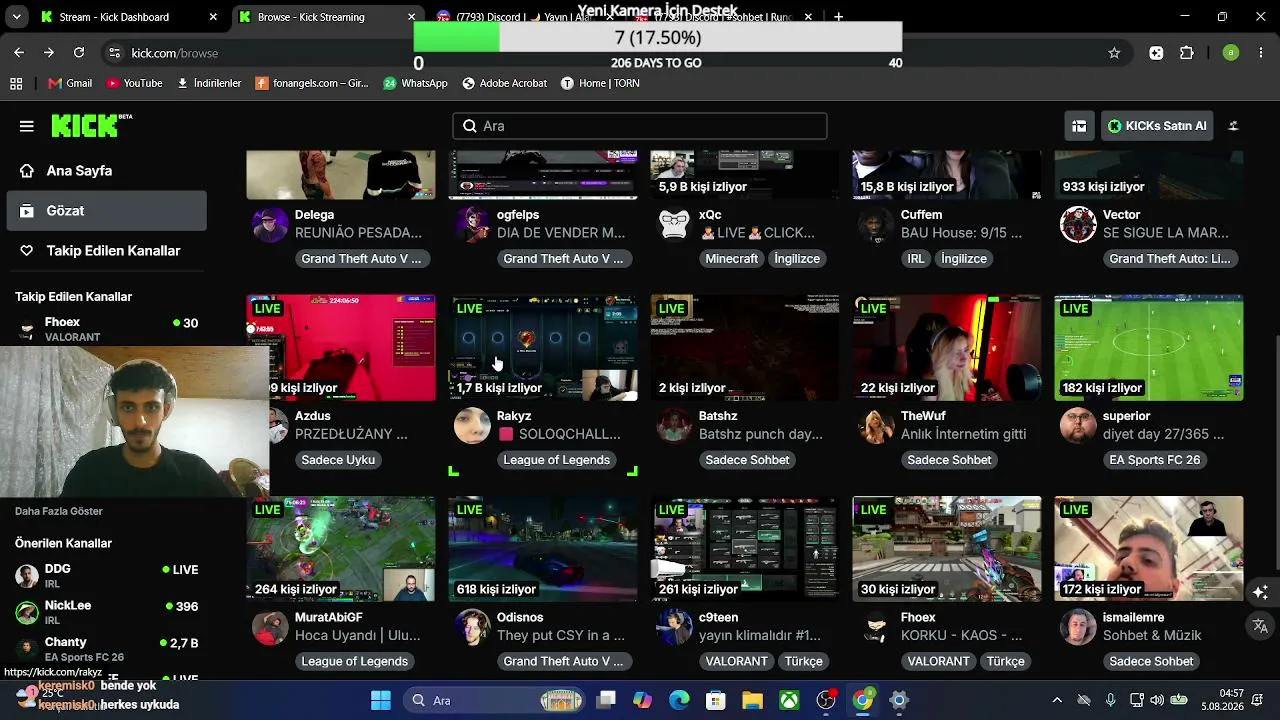Open the Windows Start menu
The width and height of the screenshot is (1280, 720).
[x=381, y=700]
